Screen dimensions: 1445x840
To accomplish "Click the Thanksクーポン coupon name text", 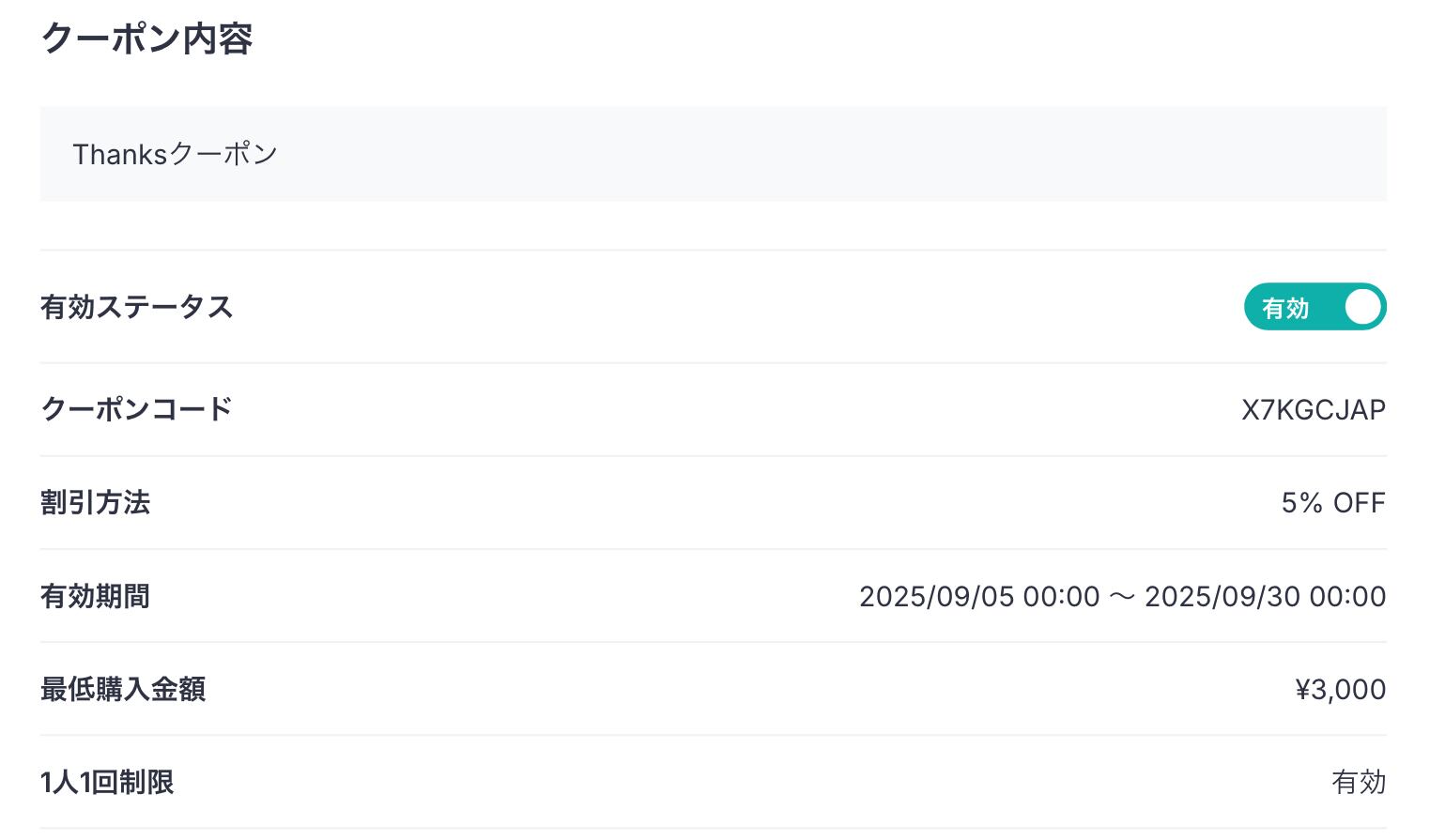I will coord(175,154).
